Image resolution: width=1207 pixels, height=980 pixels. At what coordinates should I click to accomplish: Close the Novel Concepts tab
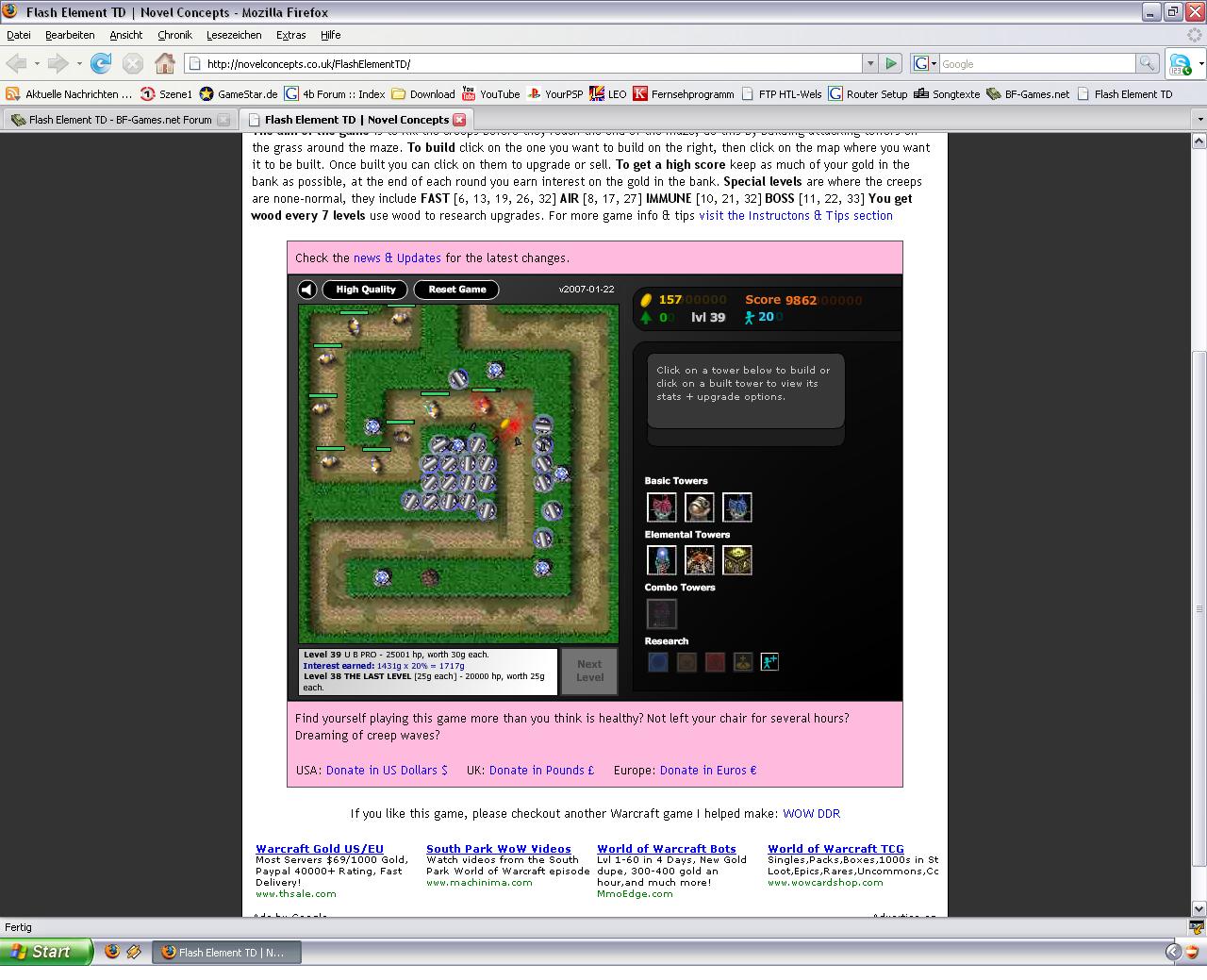[459, 120]
